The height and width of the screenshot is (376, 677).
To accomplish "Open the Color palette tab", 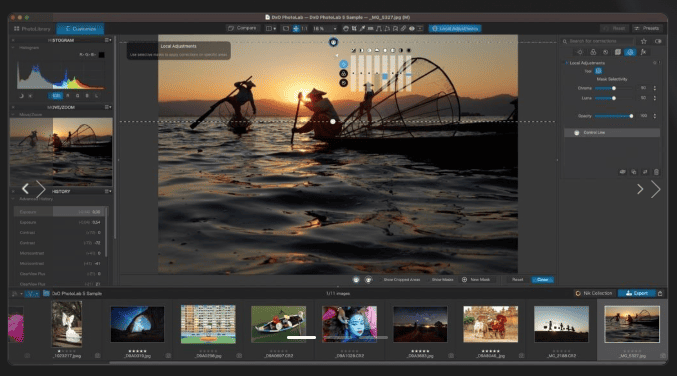I will click(593, 52).
